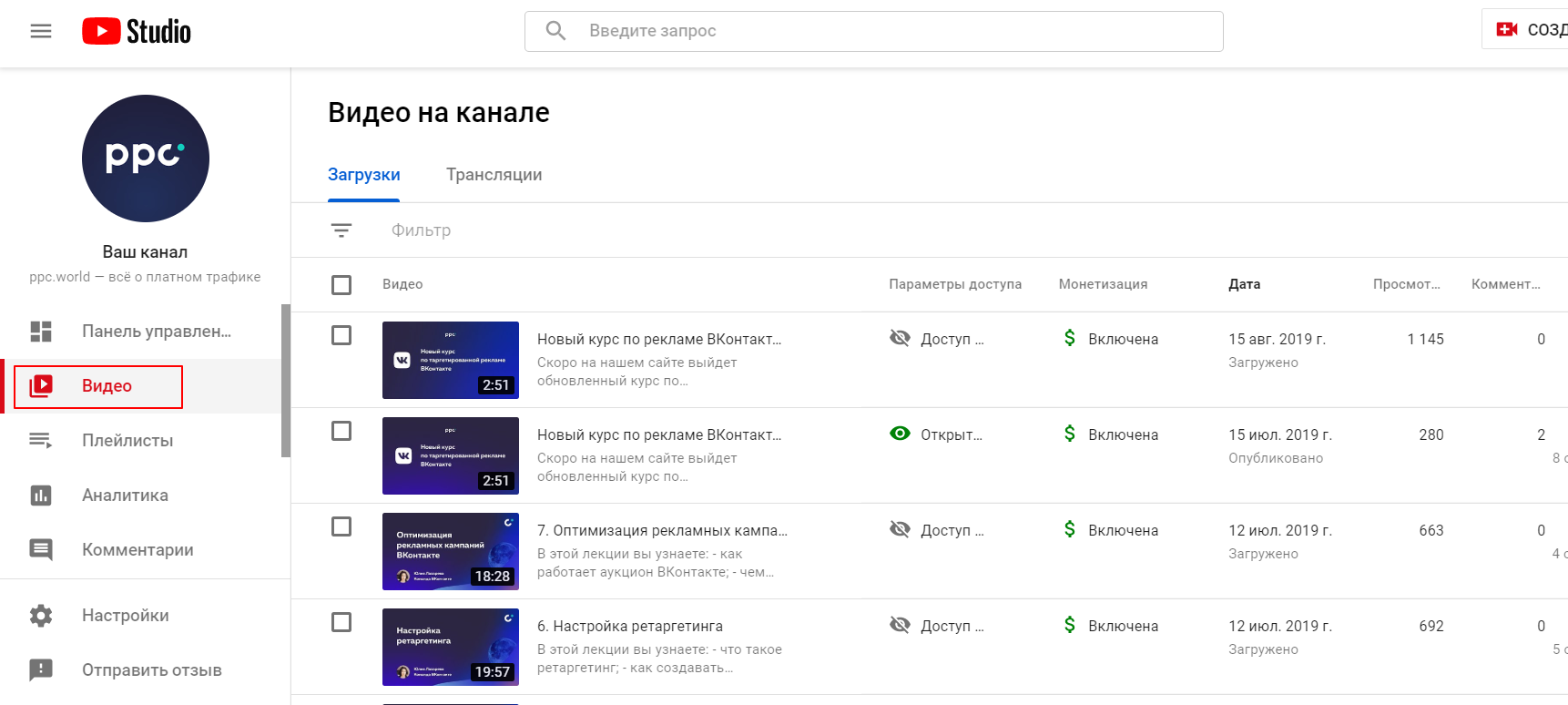Open Playlists from the sidebar
Image resolution: width=1568 pixels, height=705 pixels.
[x=127, y=441]
